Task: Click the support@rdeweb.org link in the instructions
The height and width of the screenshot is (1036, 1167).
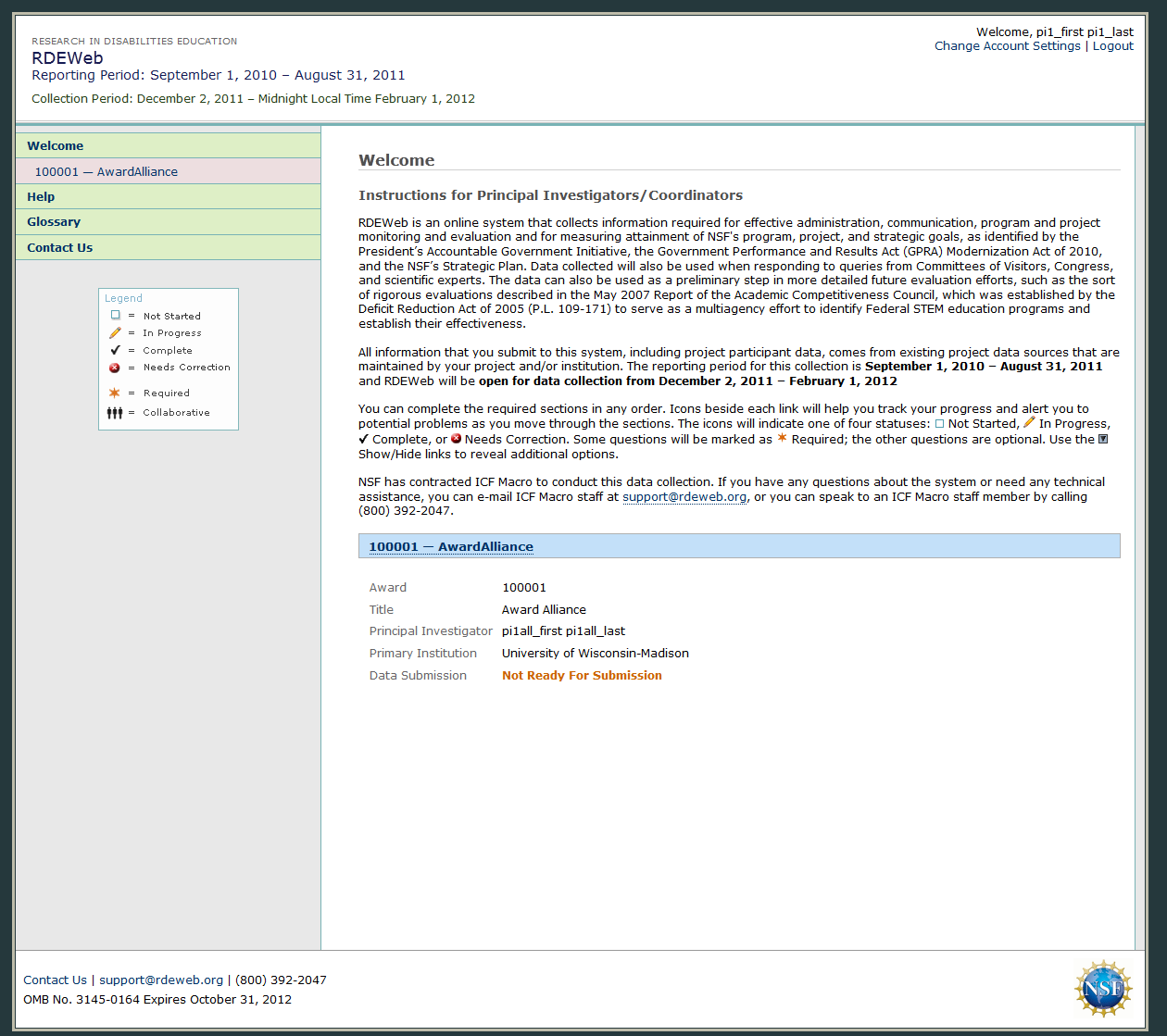Action: 684,497
